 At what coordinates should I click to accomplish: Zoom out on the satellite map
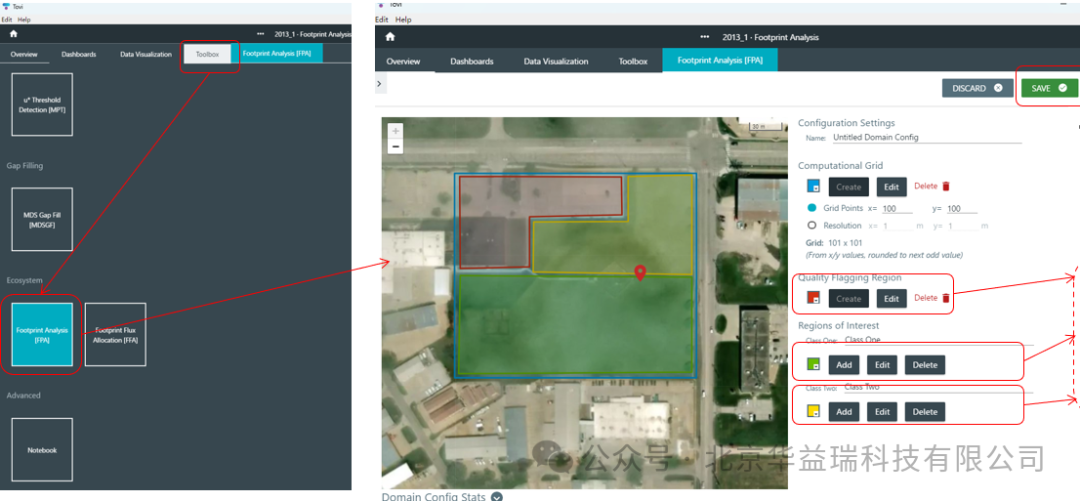pyautogui.click(x=396, y=147)
